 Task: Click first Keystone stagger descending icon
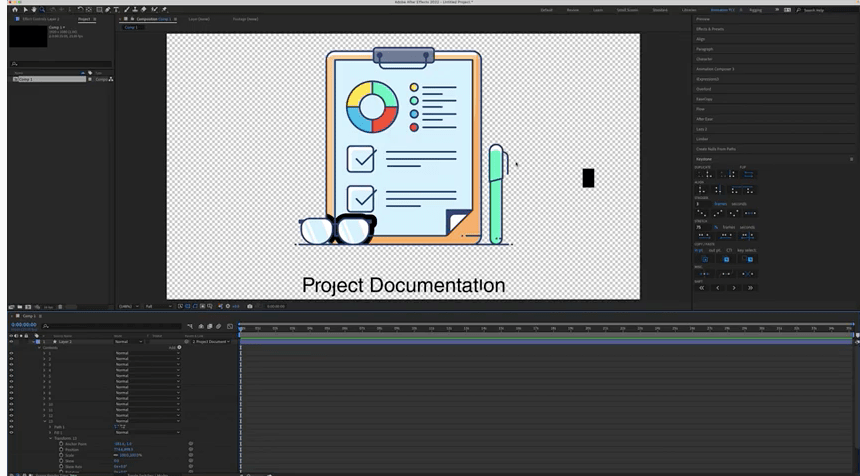[701, 213]
